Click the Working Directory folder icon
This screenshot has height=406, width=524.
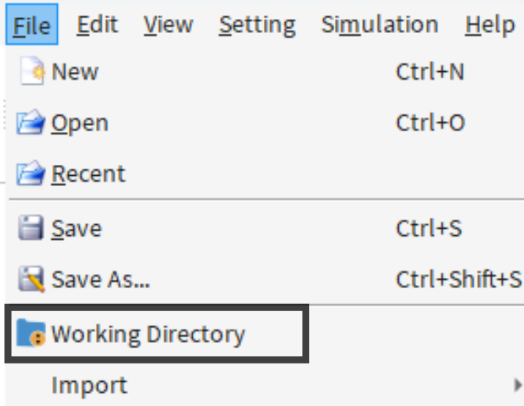(31, 333)
